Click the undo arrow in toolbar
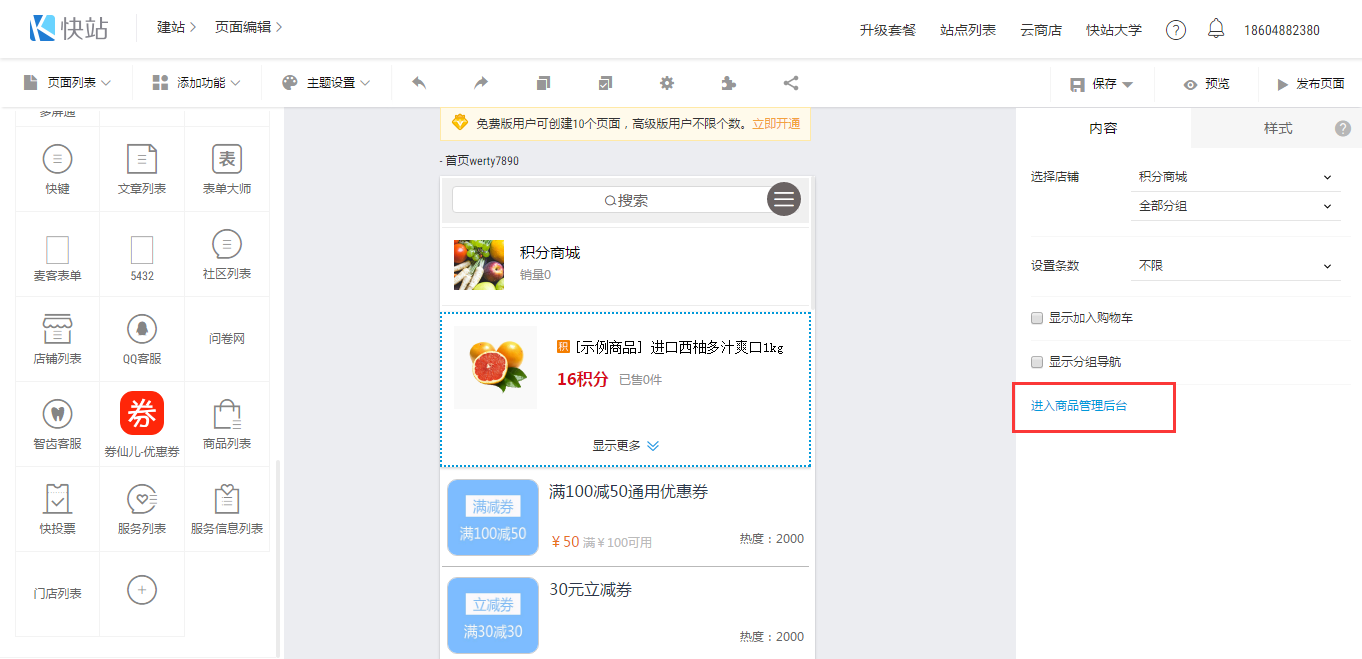This screenshot has width=1362, height=659. [x=419, y=83]
